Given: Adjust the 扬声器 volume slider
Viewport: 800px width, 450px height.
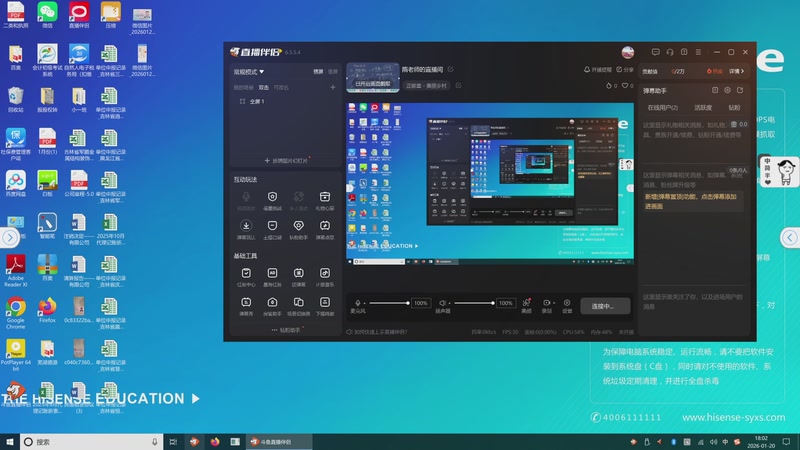Looking at the screenshot, I should tap(474, 303).
